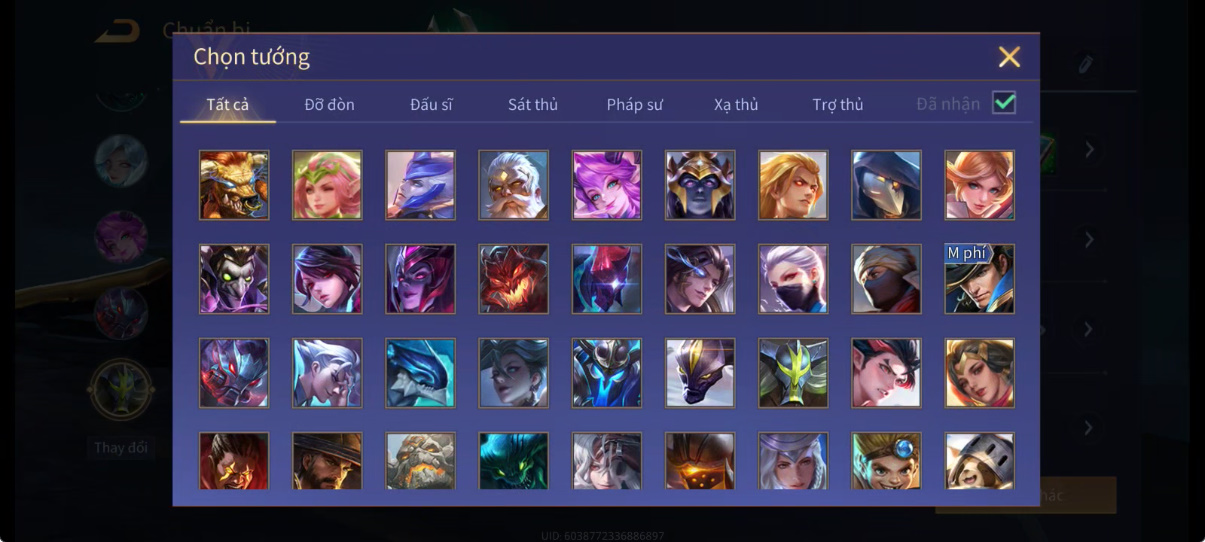Image resolution: width=1205 pixels, height=542 pixels.
Task: Choose the stone golem hero portrait
Action: [x=420, y=461]
